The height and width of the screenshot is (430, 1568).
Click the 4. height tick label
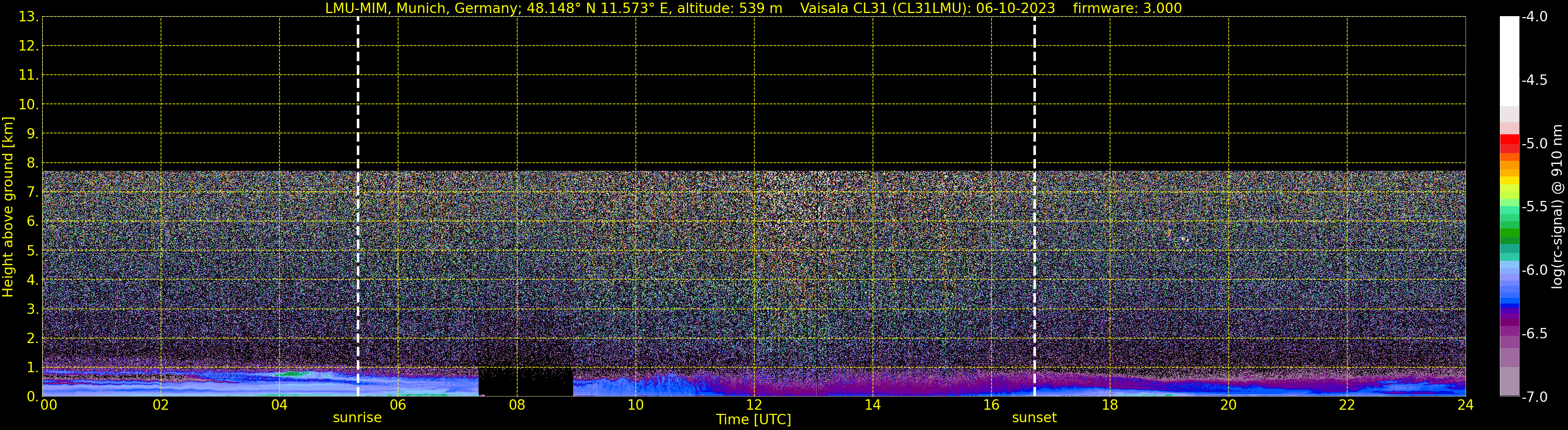32,280
